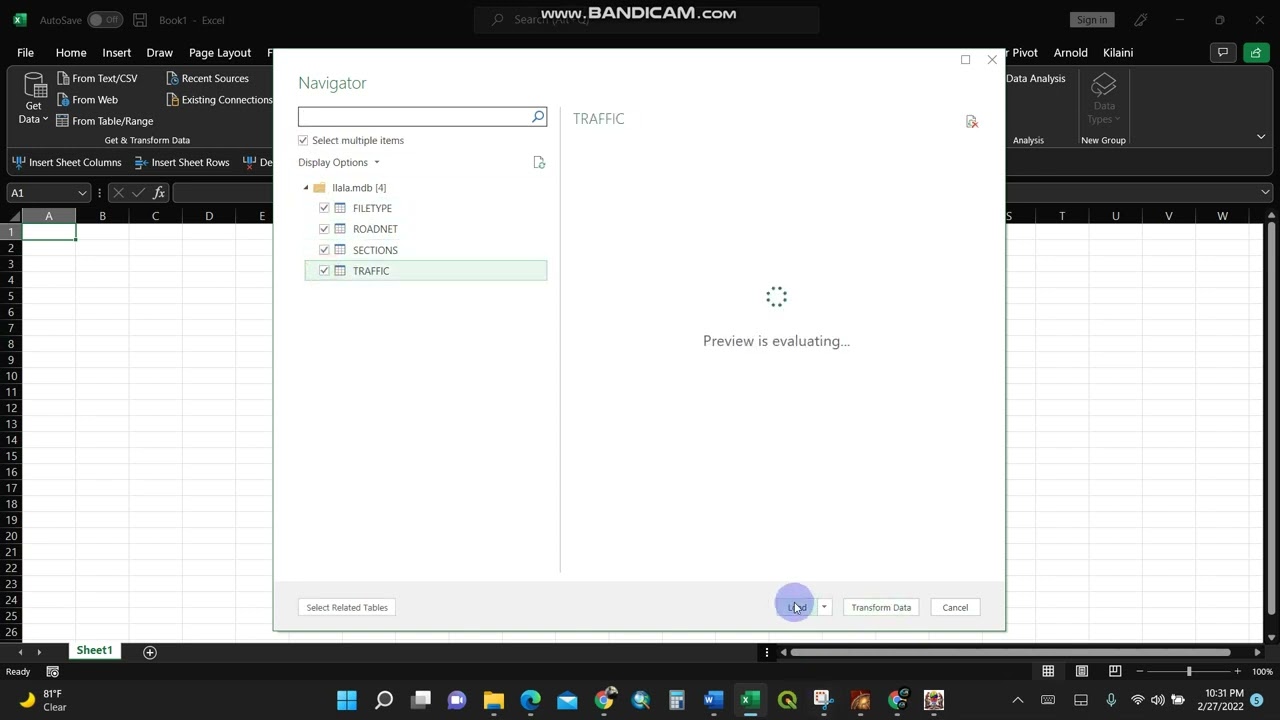1280x720 pixels.
Task: Add a new sheet
Action: pyautogui.click(x=150, y=652)
